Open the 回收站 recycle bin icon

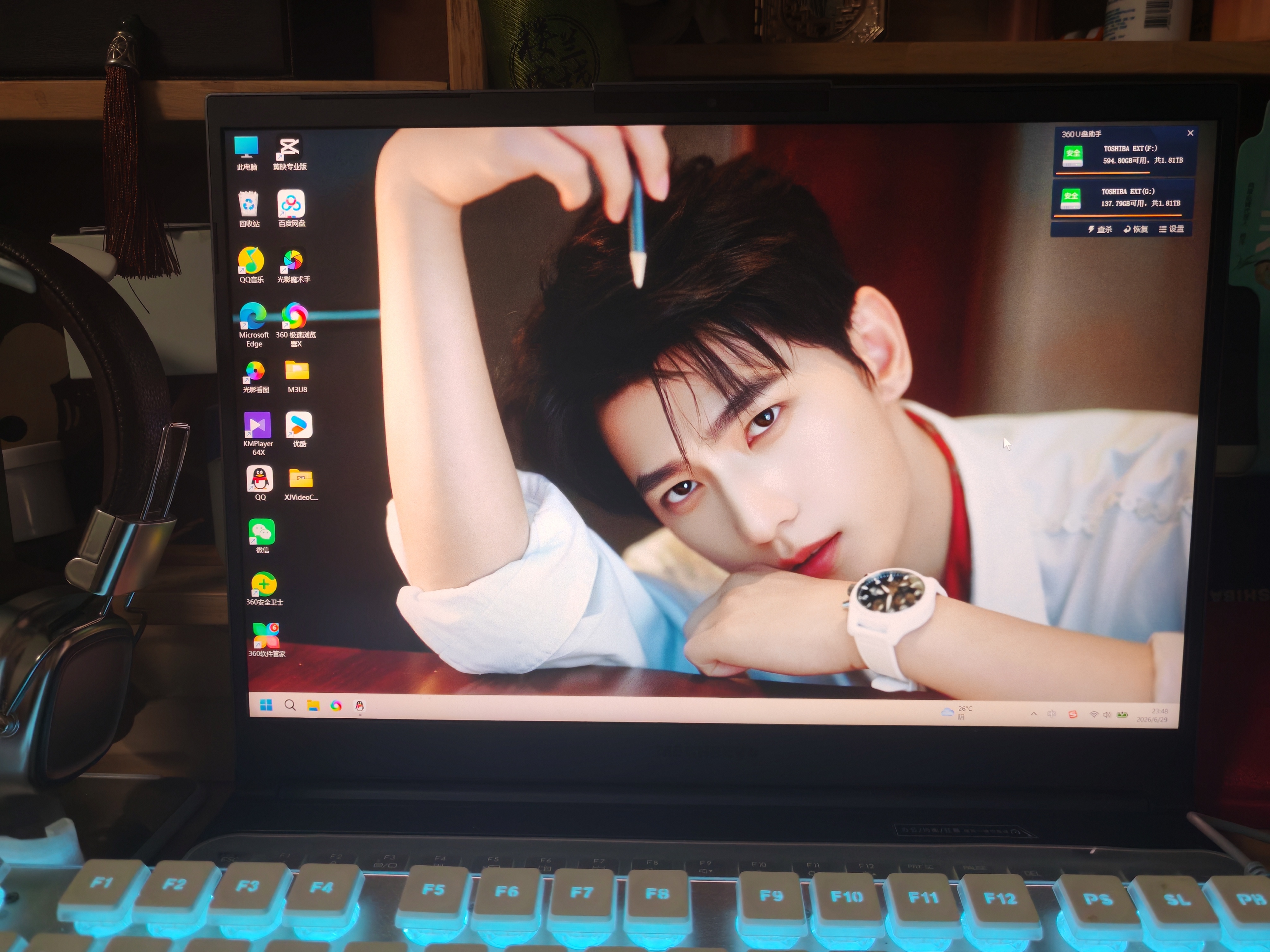pos(249,209)
